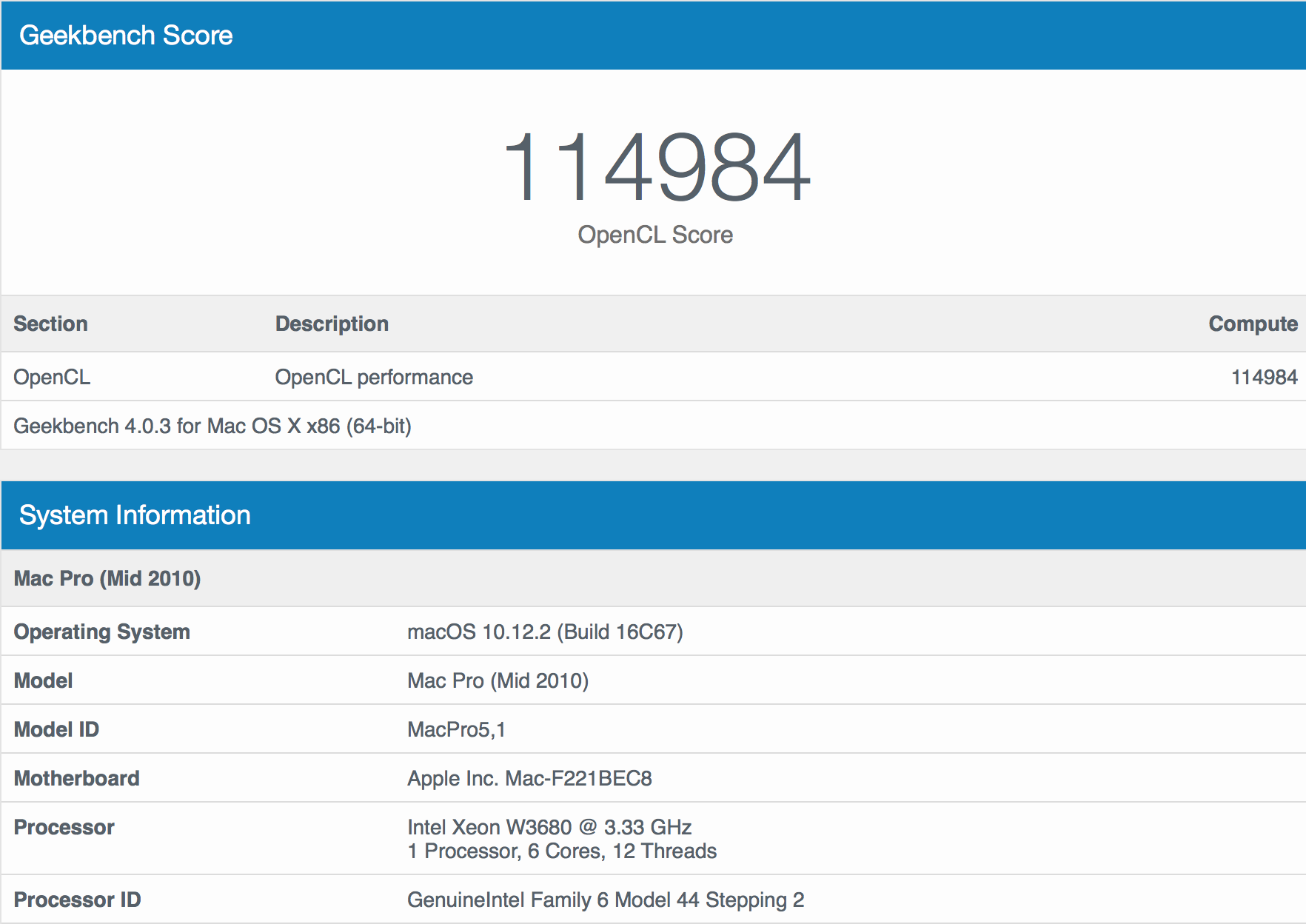Viewport: 1306px width, 924px height.
Task: Select macOS 10.12.2 (Build 16C67) value
Action: (x=545, y=632)
